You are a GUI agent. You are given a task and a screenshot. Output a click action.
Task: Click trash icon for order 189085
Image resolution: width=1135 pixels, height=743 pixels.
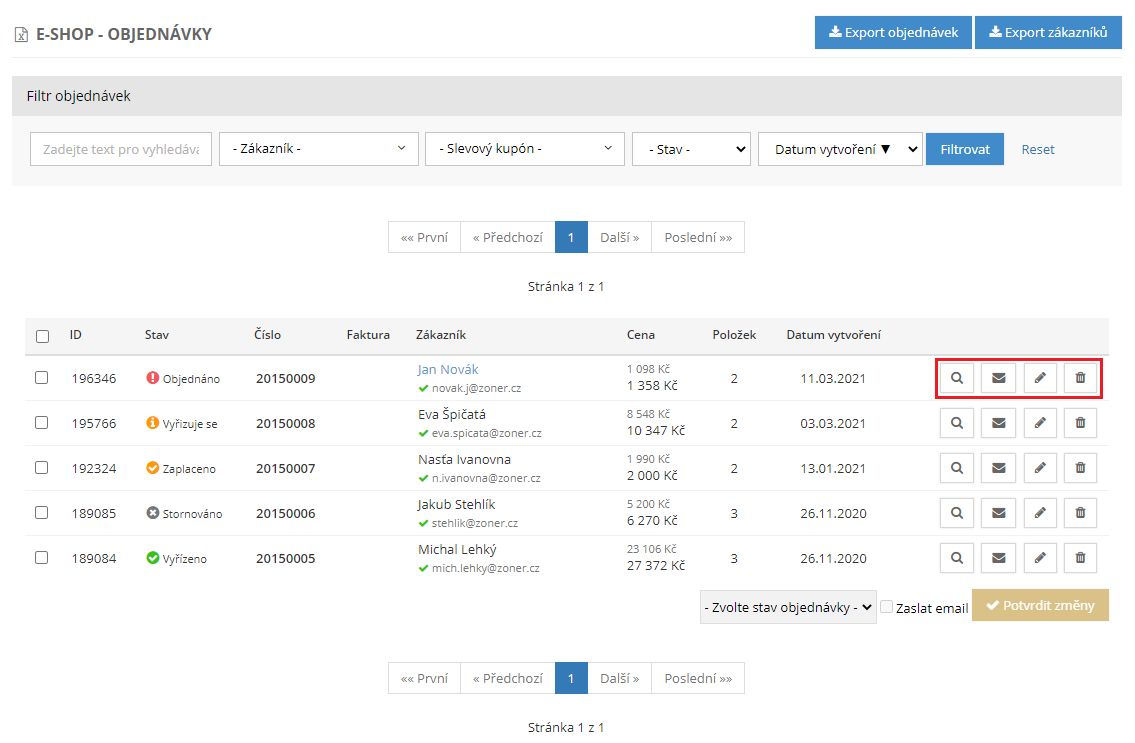tap(1080, 513)
